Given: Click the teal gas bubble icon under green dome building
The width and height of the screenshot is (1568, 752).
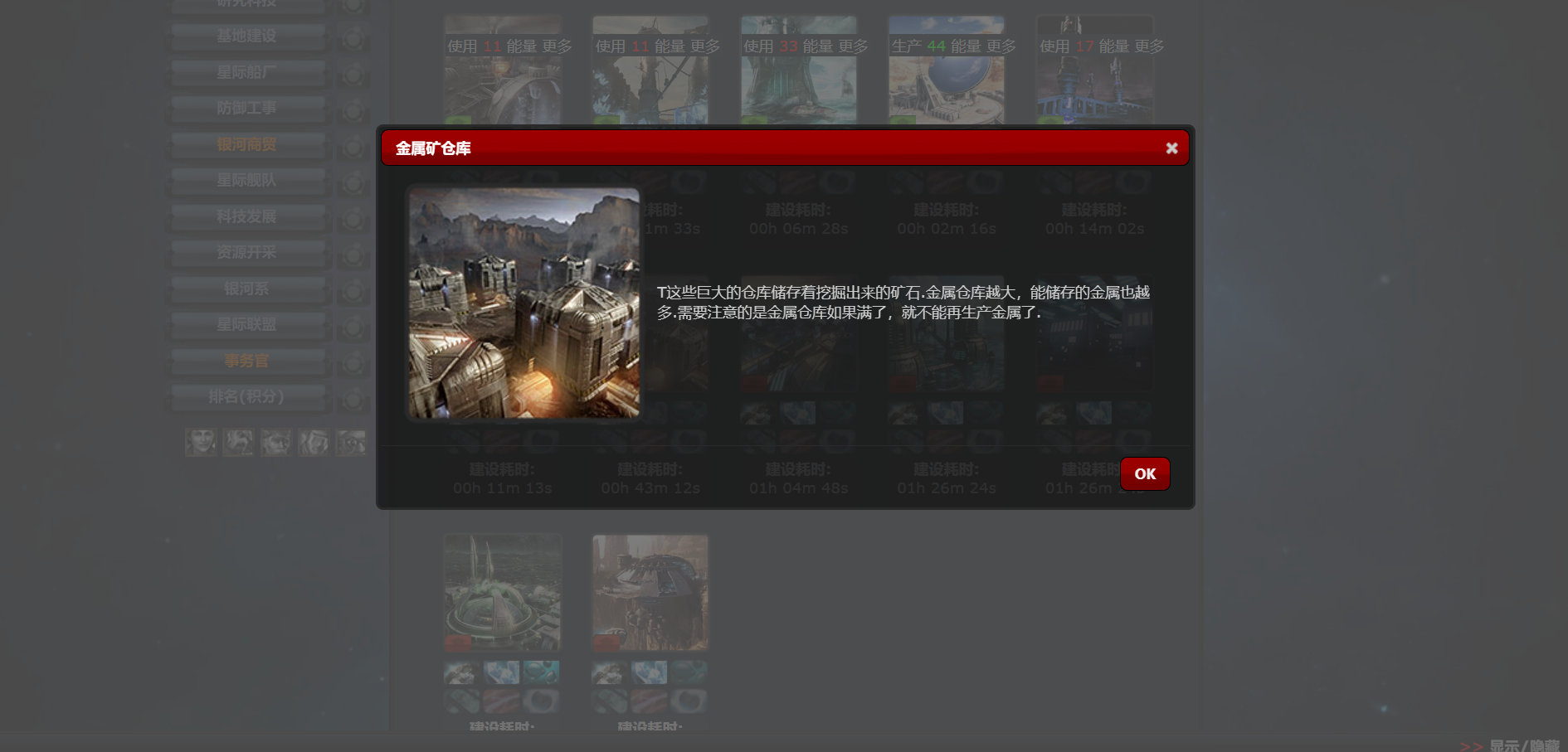Looking at the screenshot, I should pyautogui.click(x=541, y=672).
